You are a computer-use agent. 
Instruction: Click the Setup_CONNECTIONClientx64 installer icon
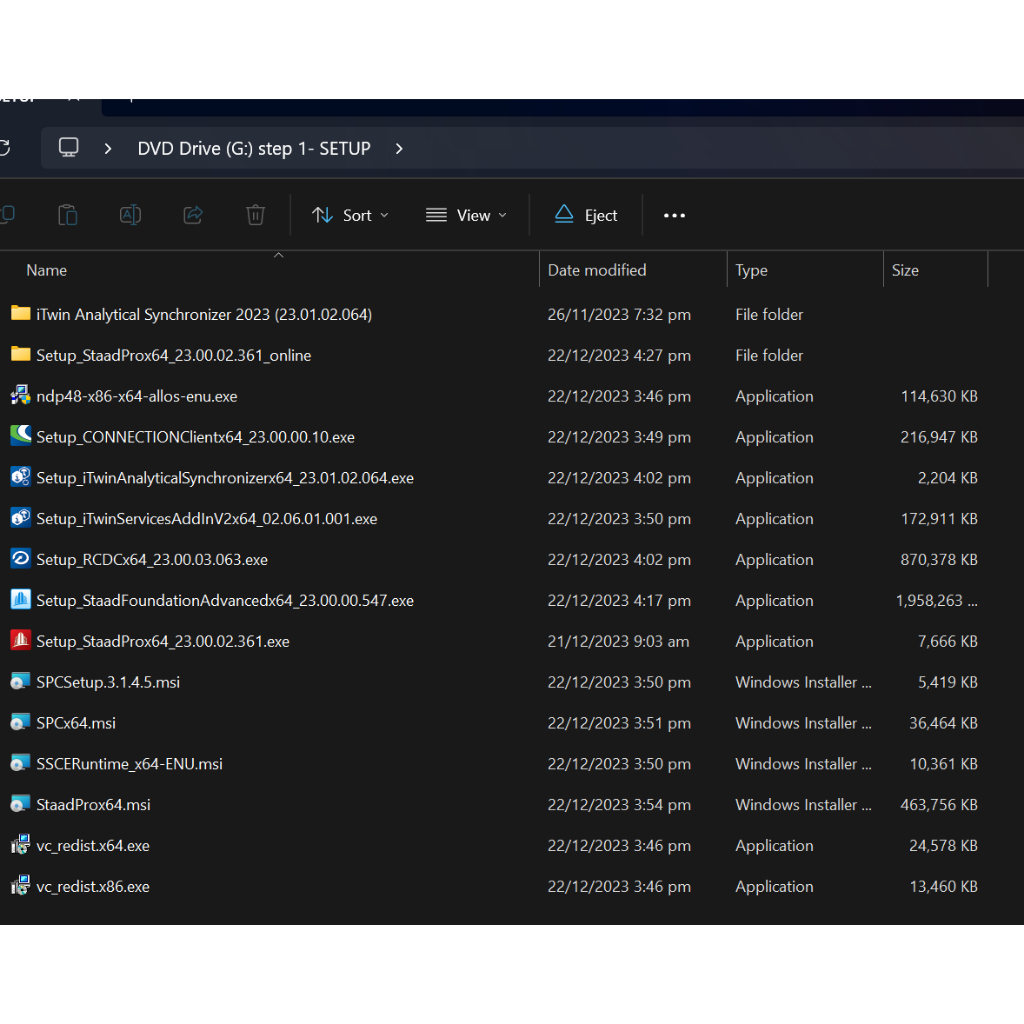[x=20, y=437]
